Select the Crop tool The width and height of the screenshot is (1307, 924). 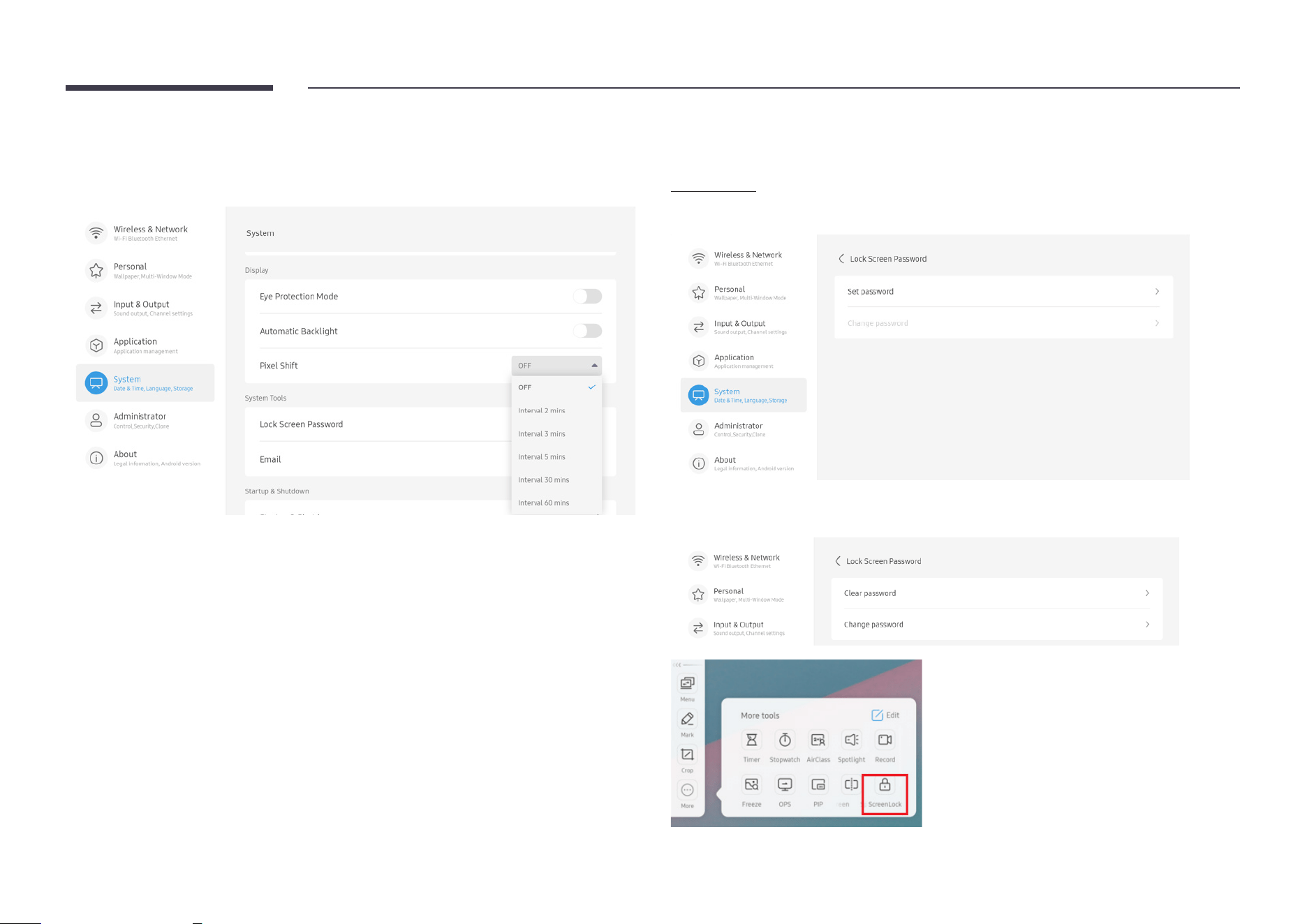coord(687,759)
